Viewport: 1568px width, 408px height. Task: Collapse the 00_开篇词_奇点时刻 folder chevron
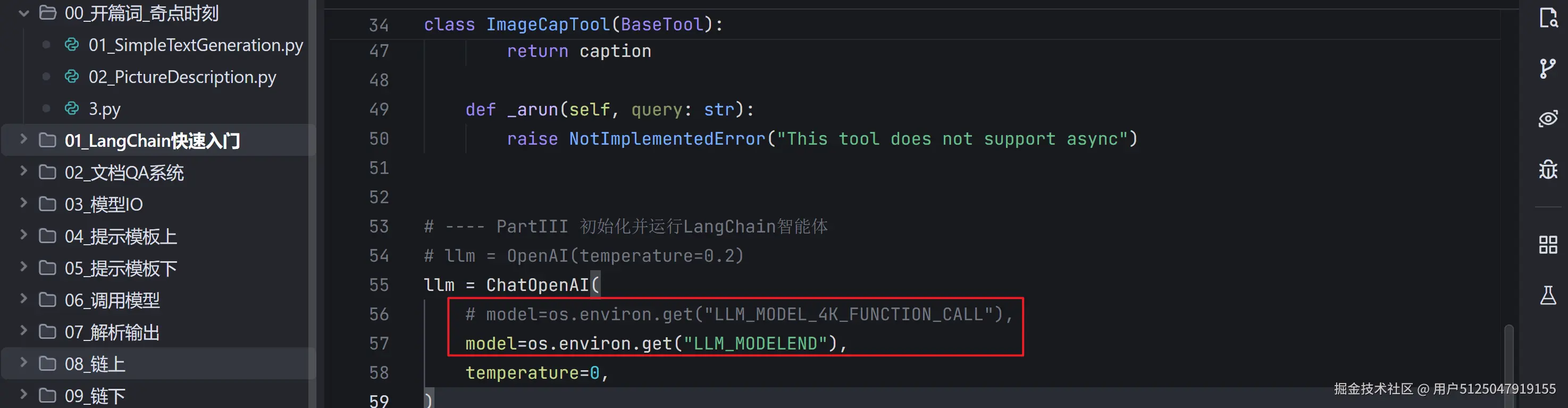[24, 13]
